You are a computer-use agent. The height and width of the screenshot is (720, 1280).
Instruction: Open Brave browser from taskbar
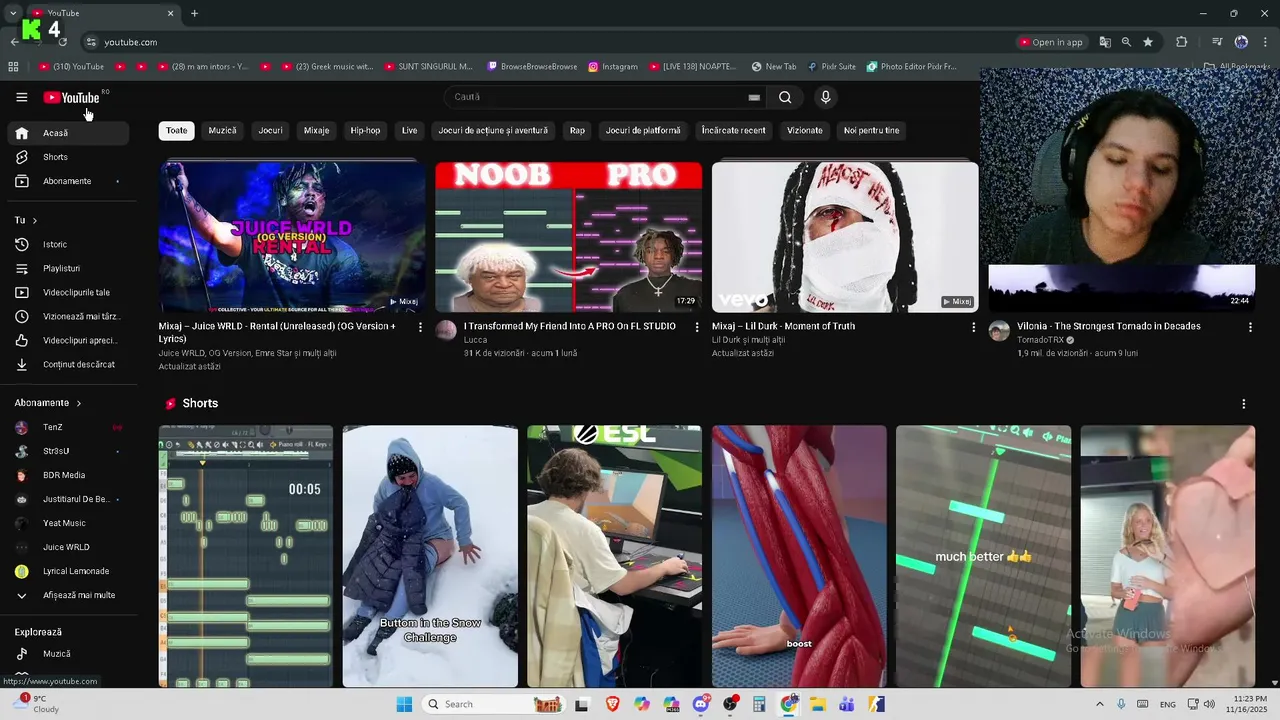coord(613,704)
